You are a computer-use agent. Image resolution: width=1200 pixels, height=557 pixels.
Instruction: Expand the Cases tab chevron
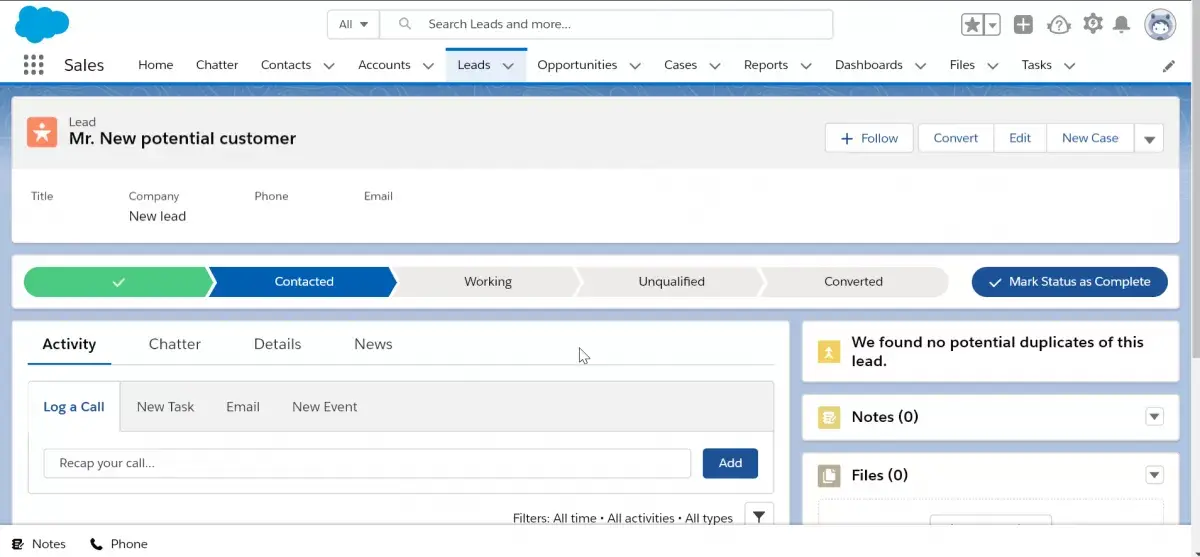[715, 66]
